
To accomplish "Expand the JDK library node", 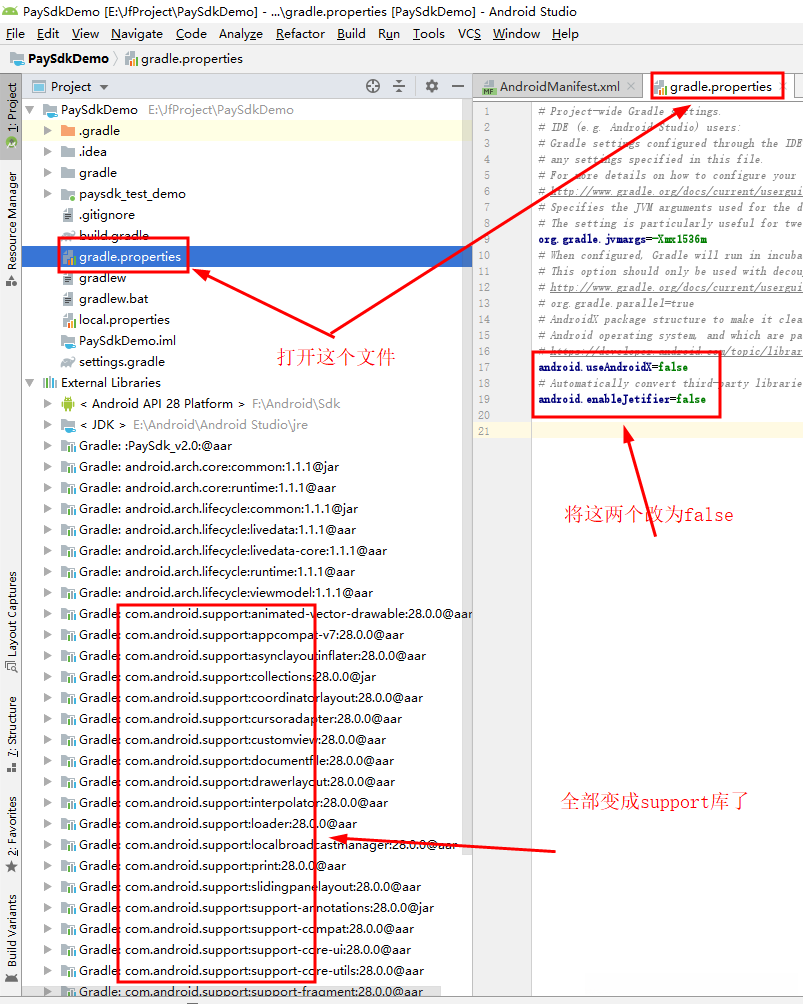I will click(x=47, y=425).
